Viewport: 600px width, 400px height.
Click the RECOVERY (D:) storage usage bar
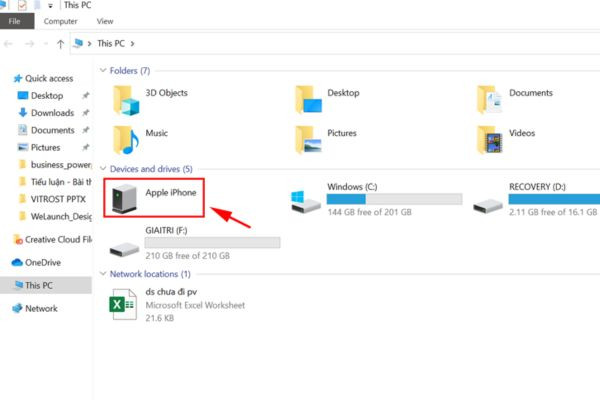(554, 199)
